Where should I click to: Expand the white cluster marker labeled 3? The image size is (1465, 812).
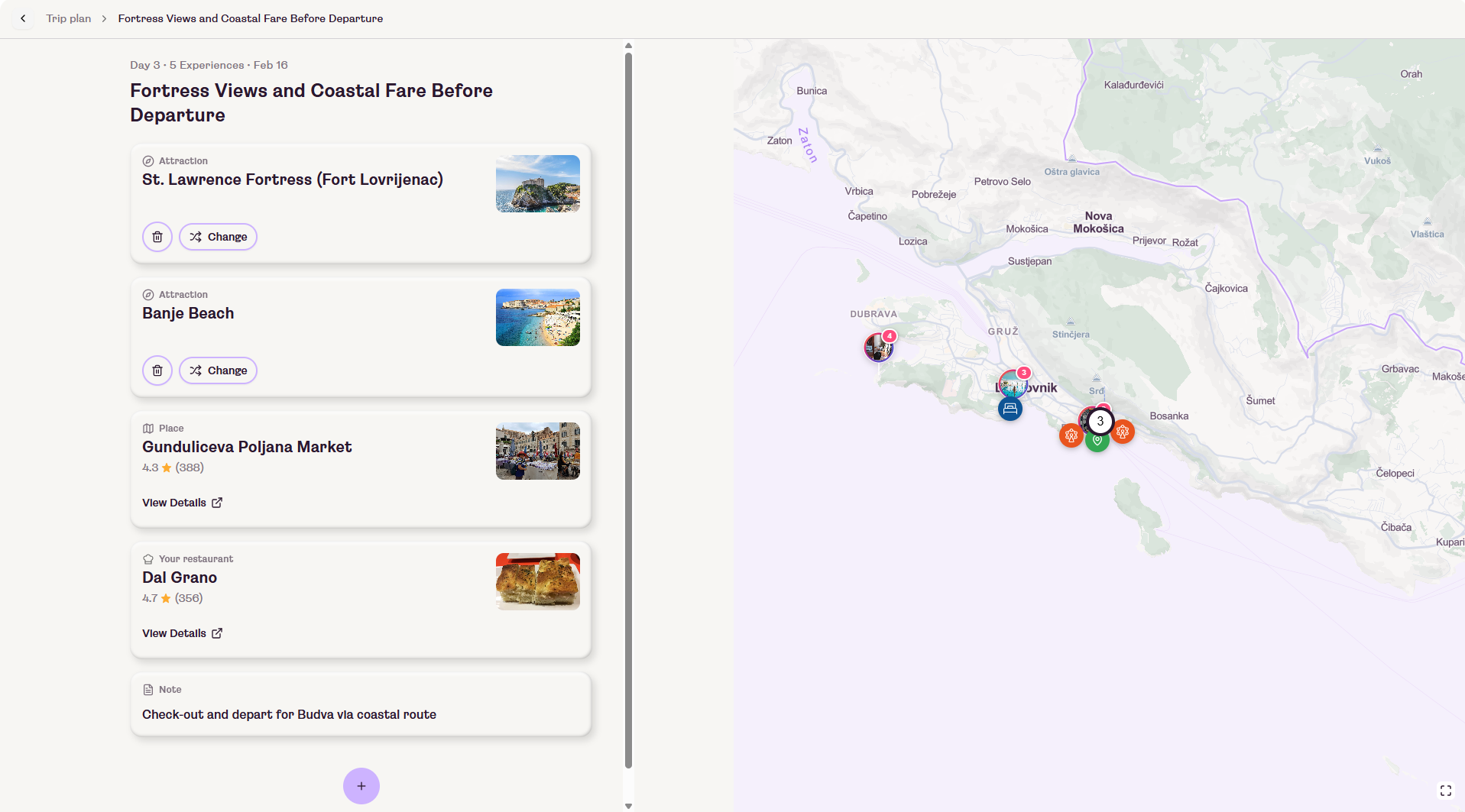pos(1100,421)
